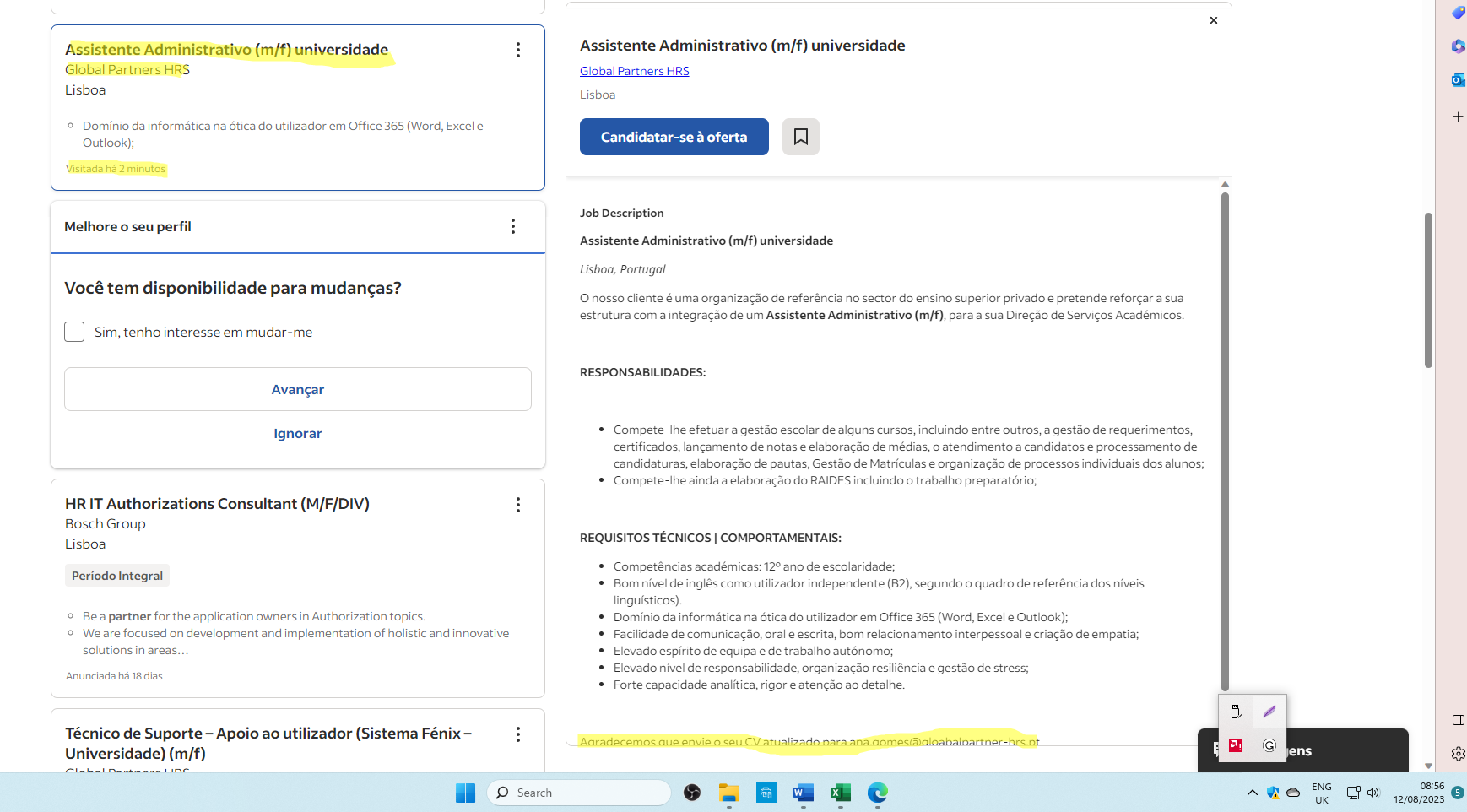Open volume speaker tray icon
This screenshot has width=1467, height=812.
[x=1373, y=793]
